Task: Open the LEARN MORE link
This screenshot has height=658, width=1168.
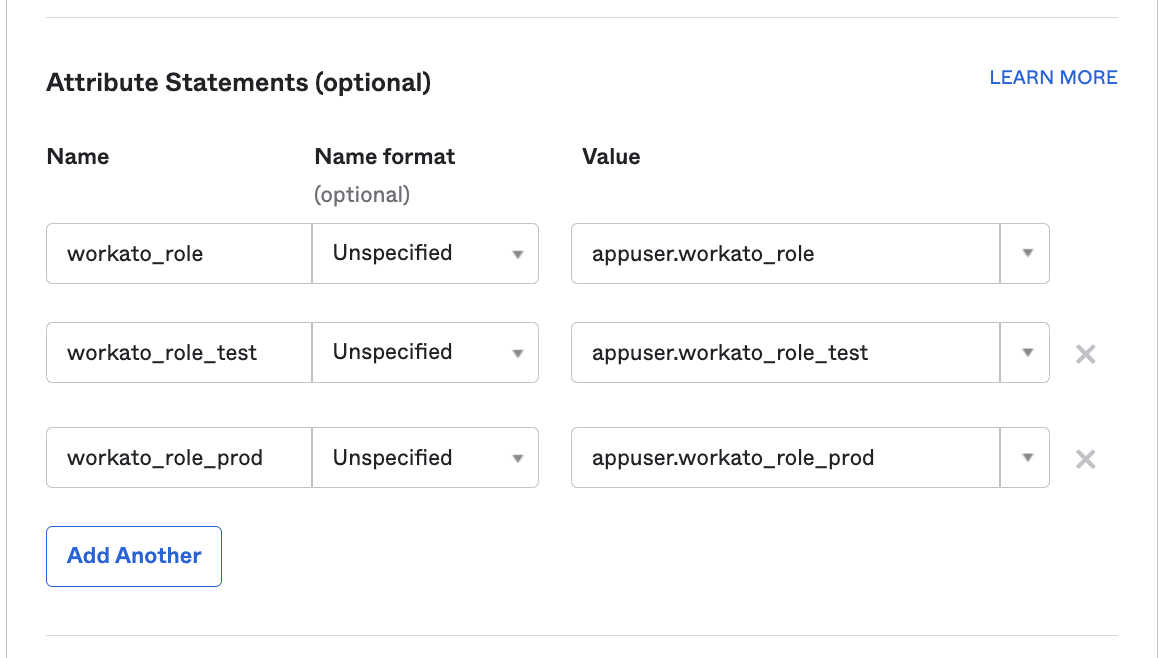Action: pos(1053,78)
